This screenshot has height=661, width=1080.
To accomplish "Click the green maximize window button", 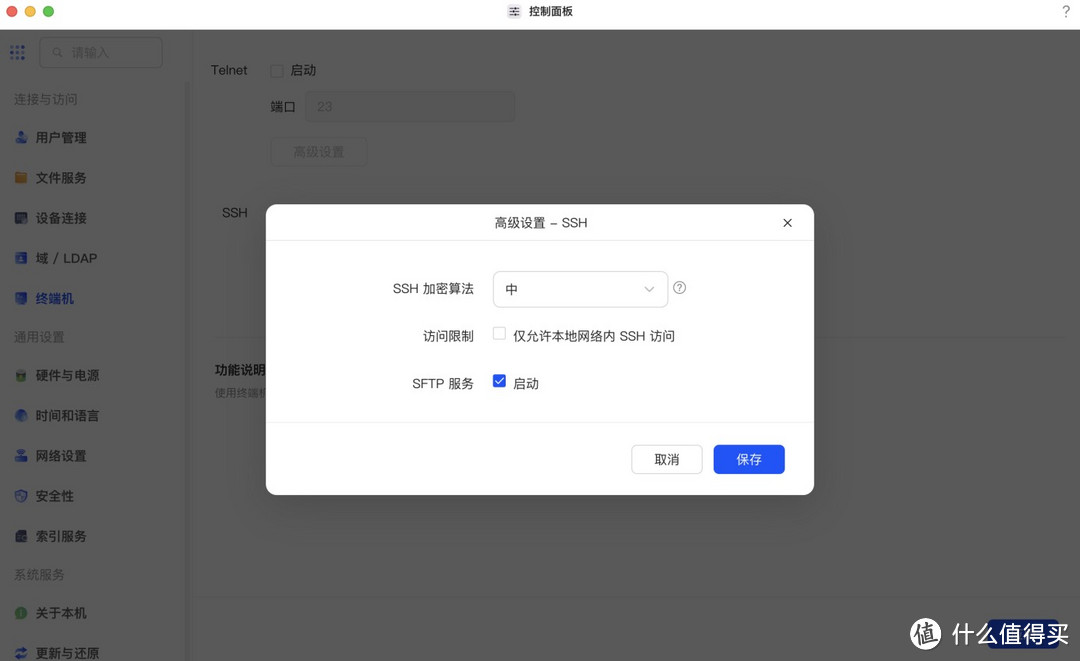I will [48, 11].
